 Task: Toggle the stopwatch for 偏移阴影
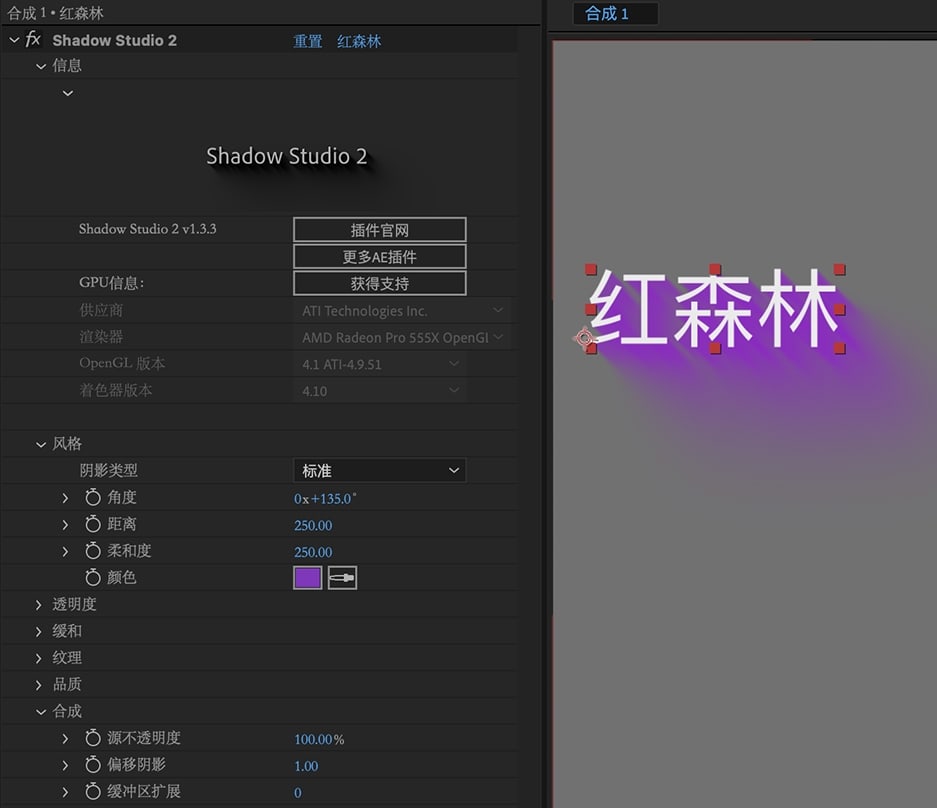point(93,764)
